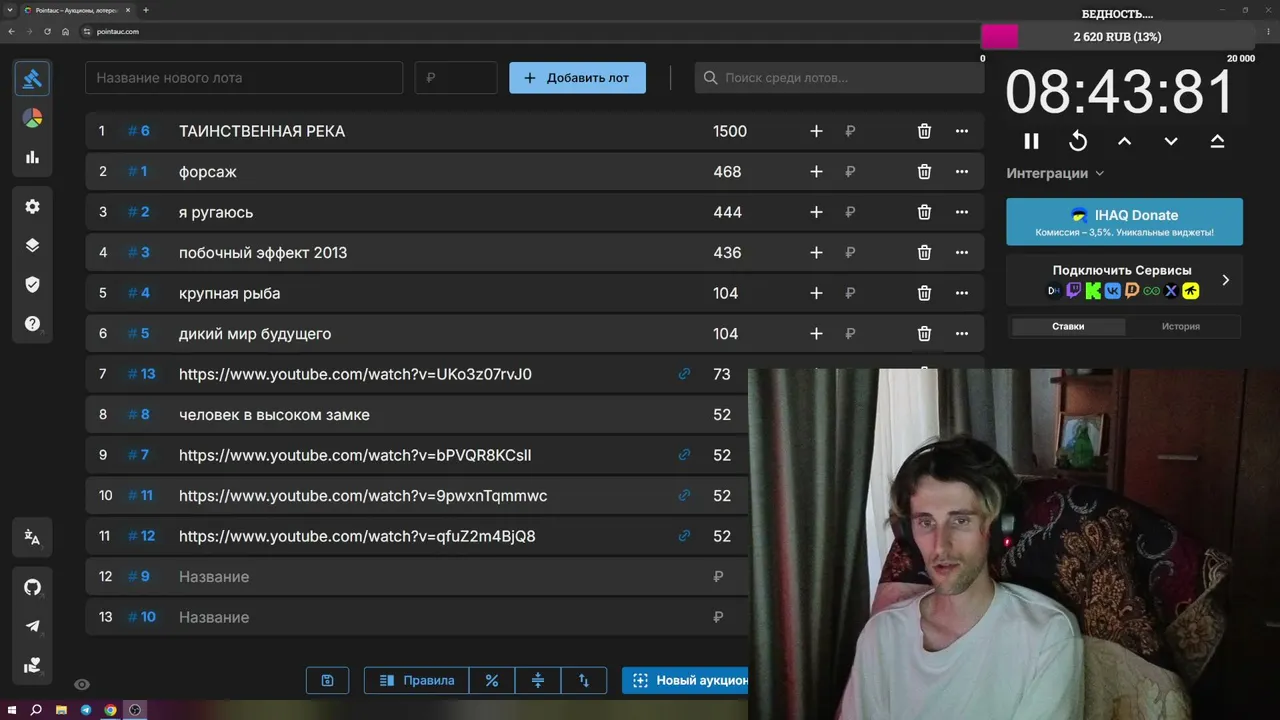Image resolution: width=1280 pixels, height=720 pixels.
Task: Delete the форсаж lot
Action: click(924, 172)
